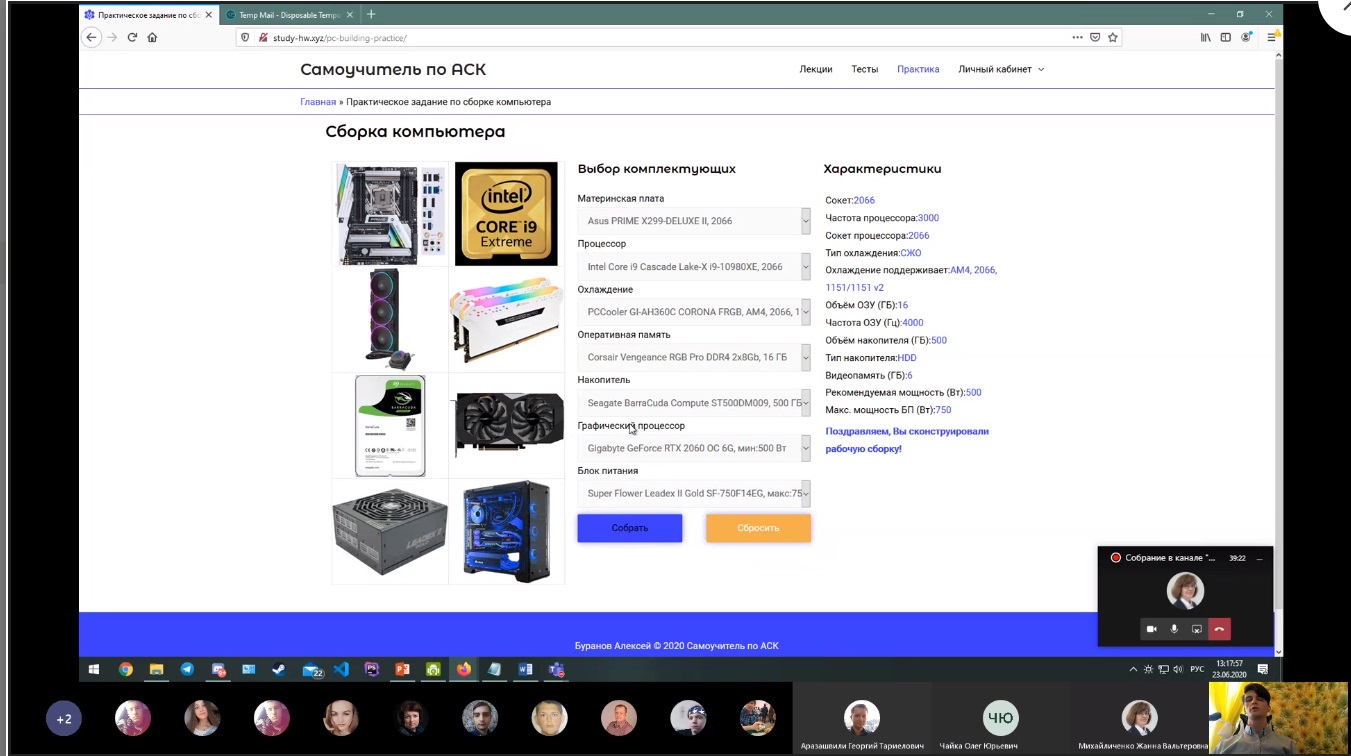This screenshot has height=756, width=1351.
Task: Click the system tray volume icon
Action: point(1179,669)
